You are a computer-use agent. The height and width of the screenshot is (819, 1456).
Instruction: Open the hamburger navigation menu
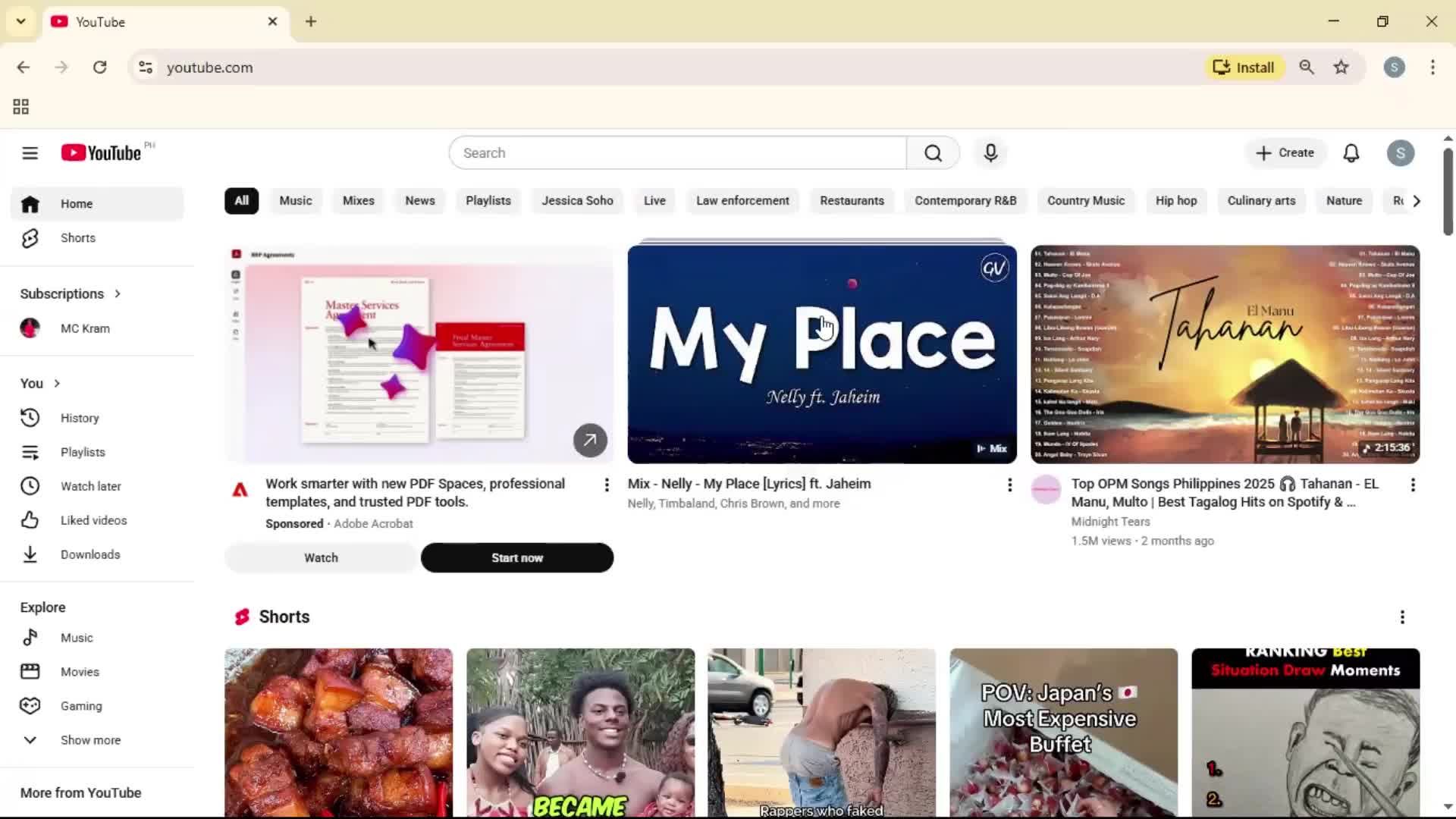(30, 152)
